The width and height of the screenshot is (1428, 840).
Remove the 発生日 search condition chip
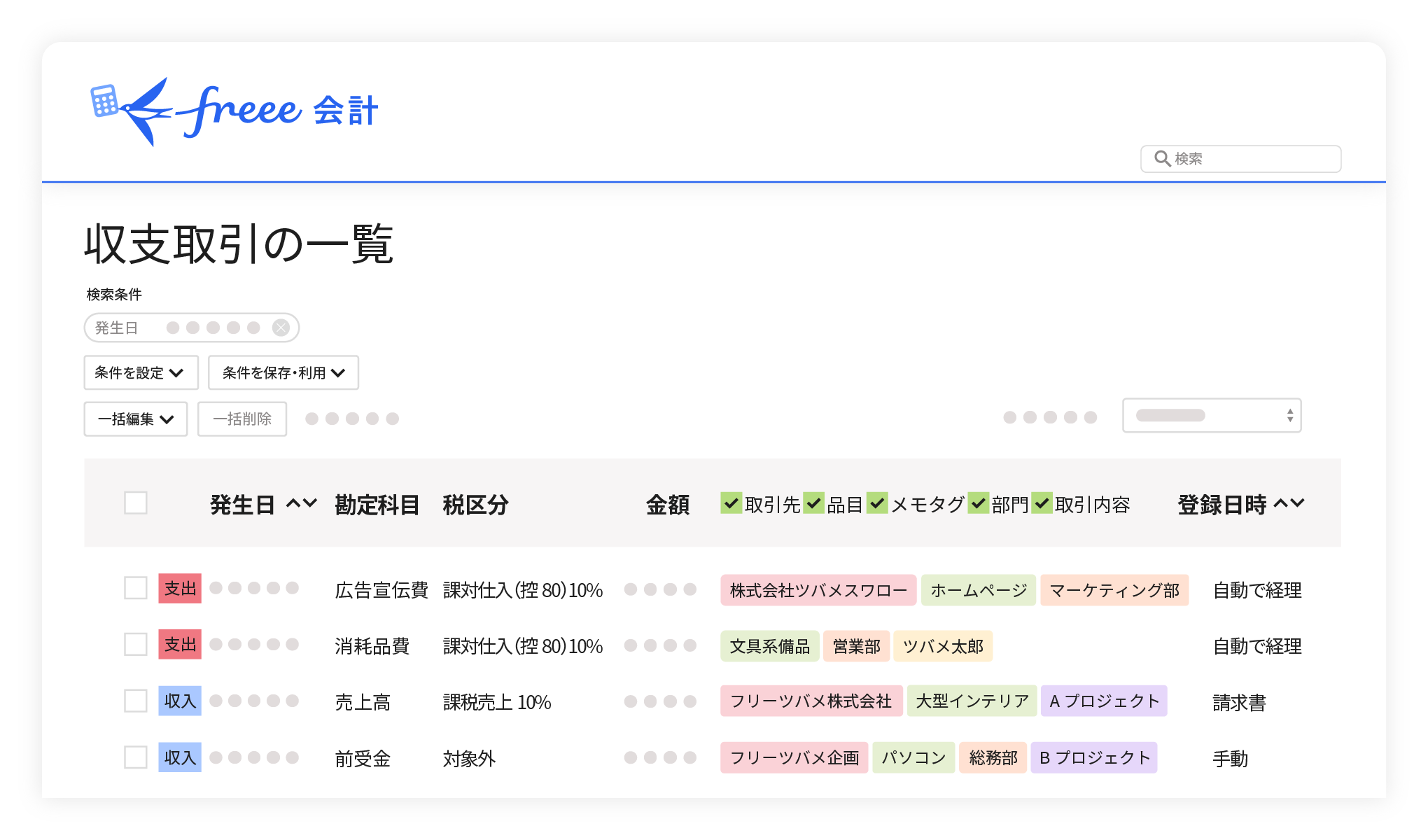[x=281, y=328]
